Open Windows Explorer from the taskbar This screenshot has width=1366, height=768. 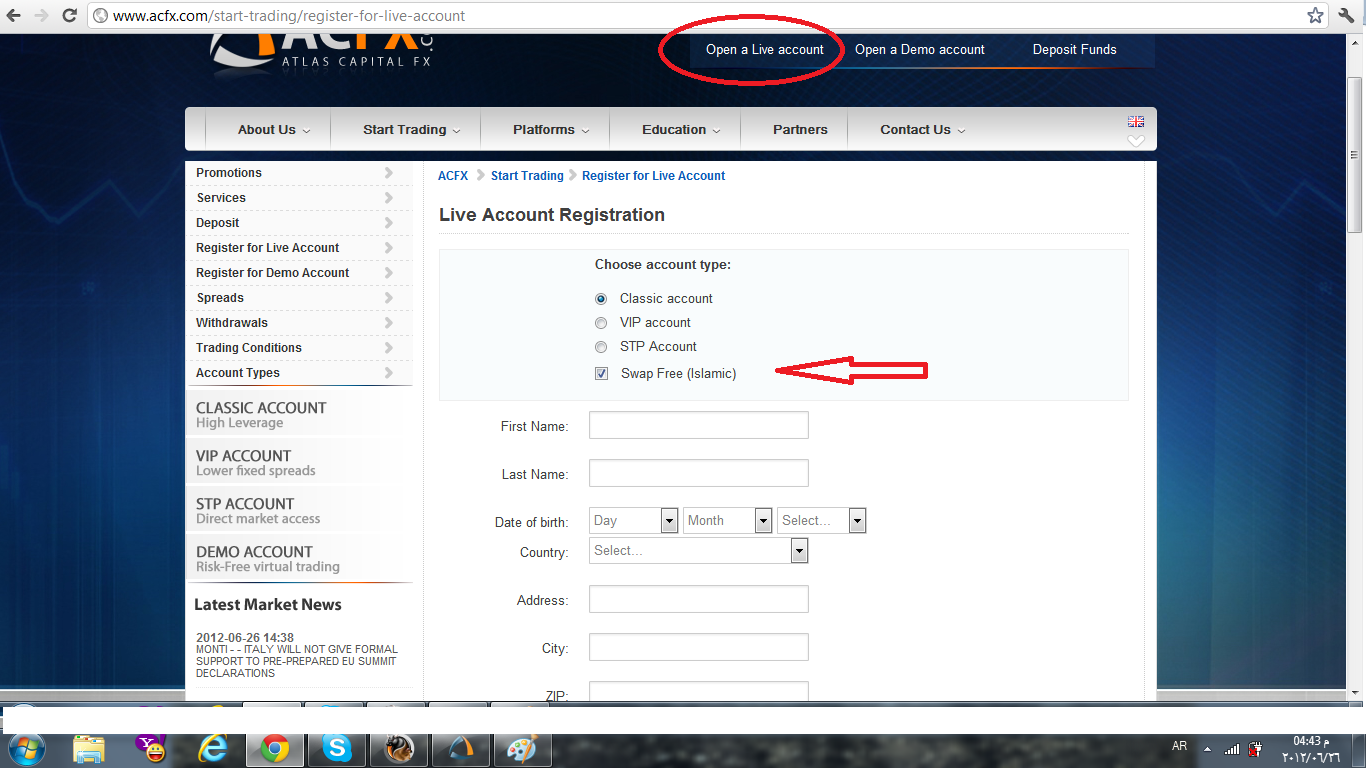tap(89, 748)
